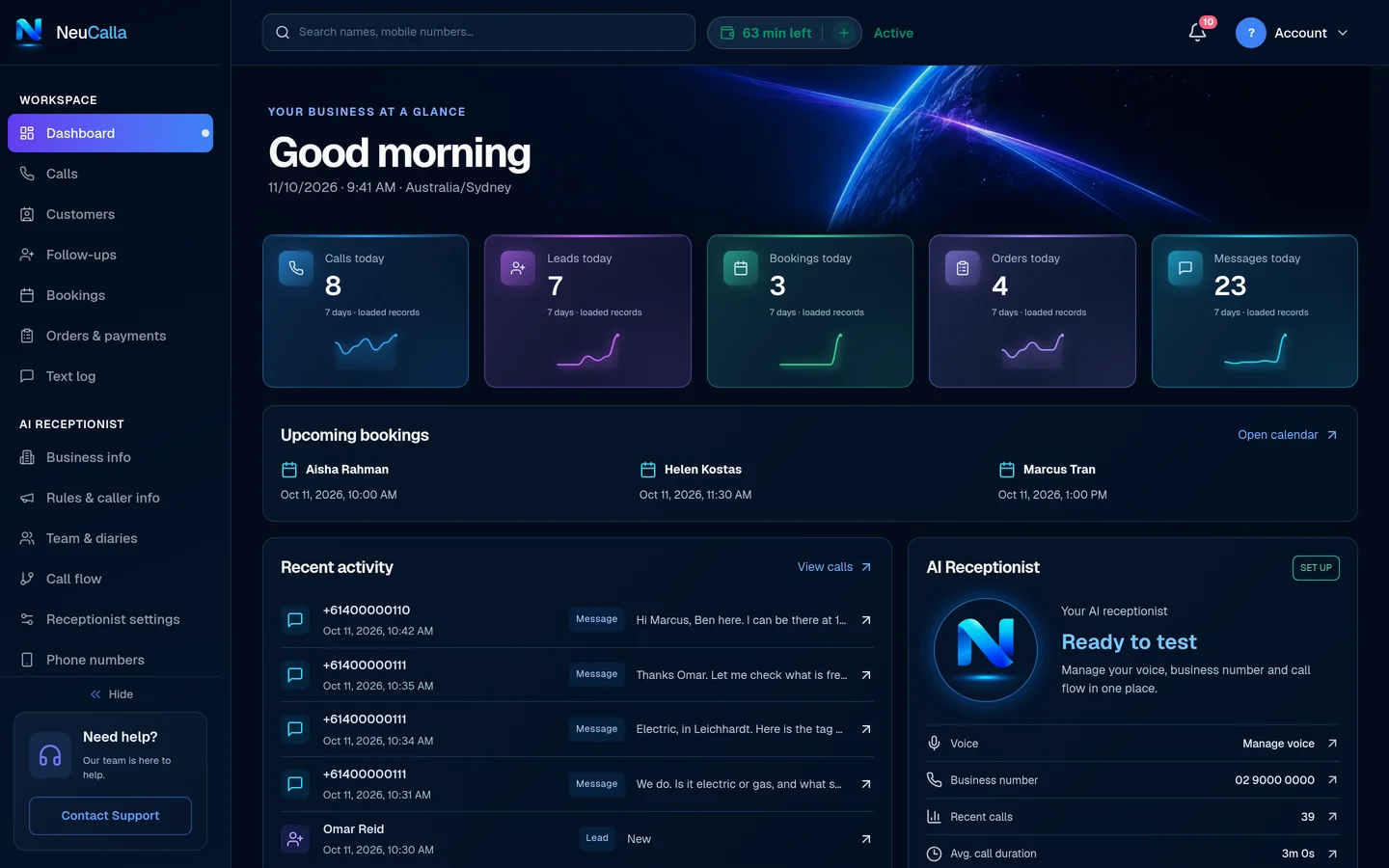Image resolution: width=1389 pixels, height=868 pixels.
Task: Click the lead icon beside Omar Reid
Action: tap(295, 839)
